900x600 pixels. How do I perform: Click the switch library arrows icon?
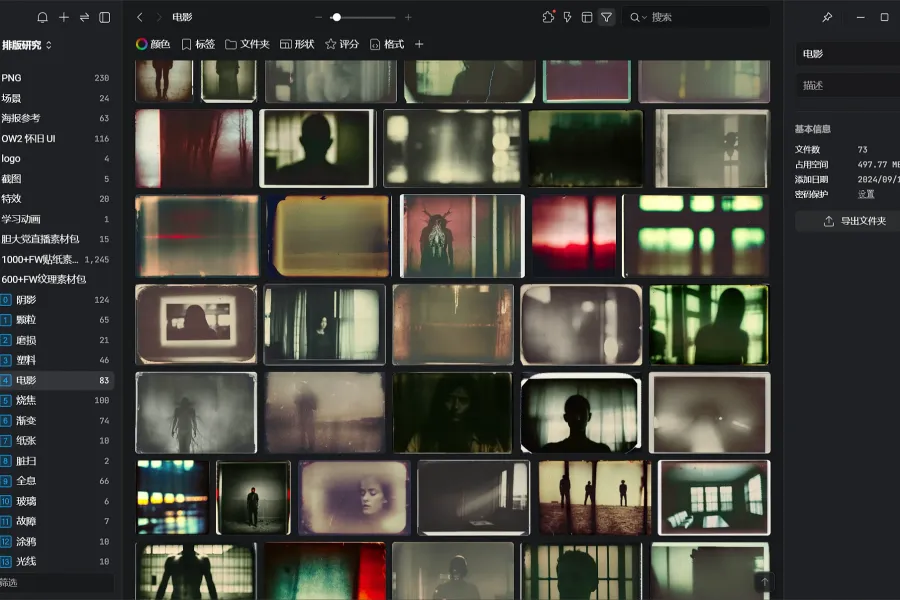point(84,17)
